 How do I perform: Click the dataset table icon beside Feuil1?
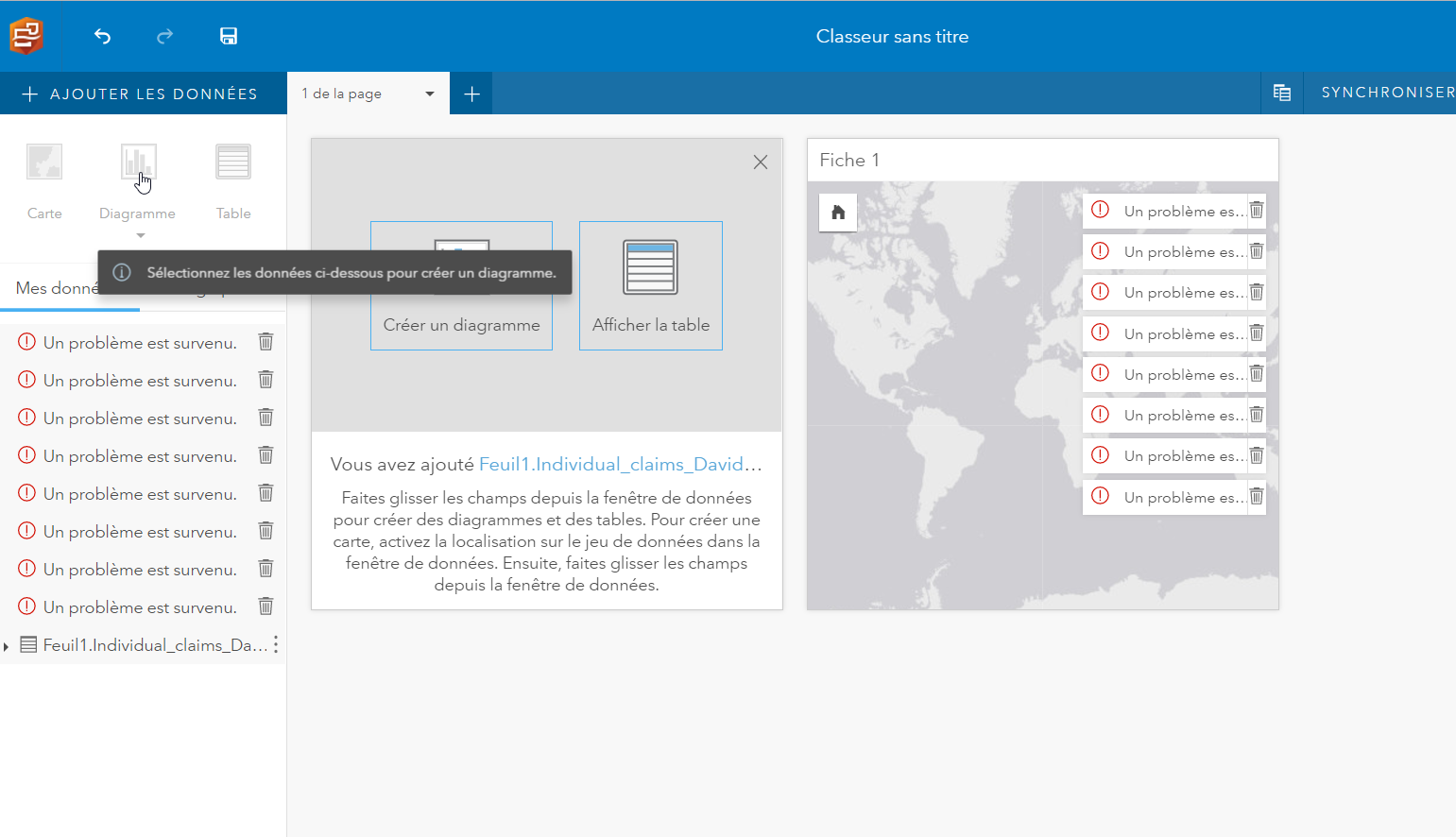click(x=28, y=645)
